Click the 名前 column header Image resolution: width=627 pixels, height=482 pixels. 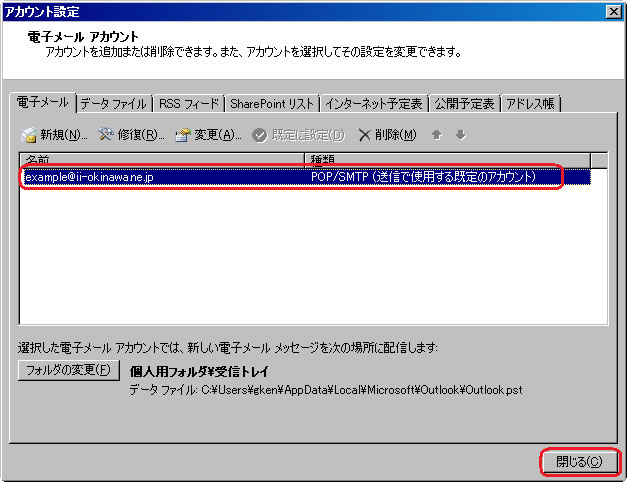pyautogui.click(x=162, y=160)
